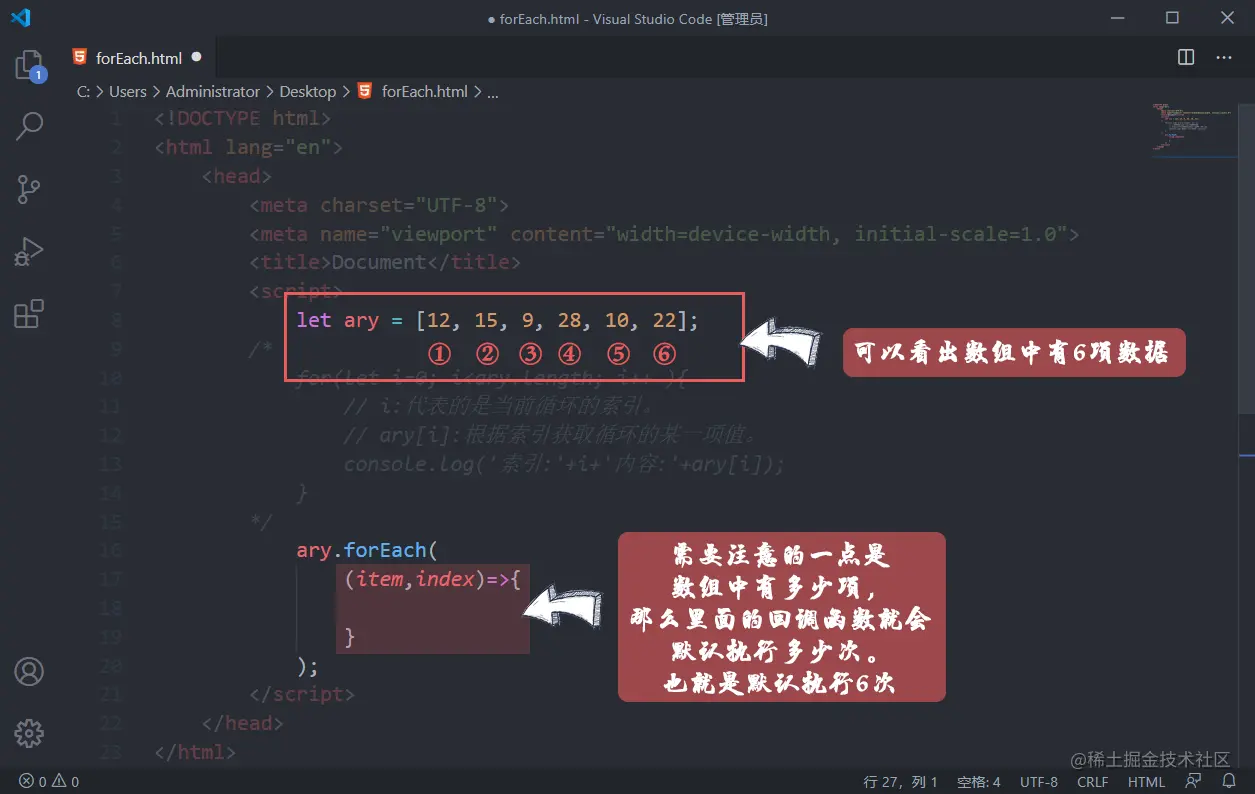Open the Manage gear menu

click(x=29, y=733)
